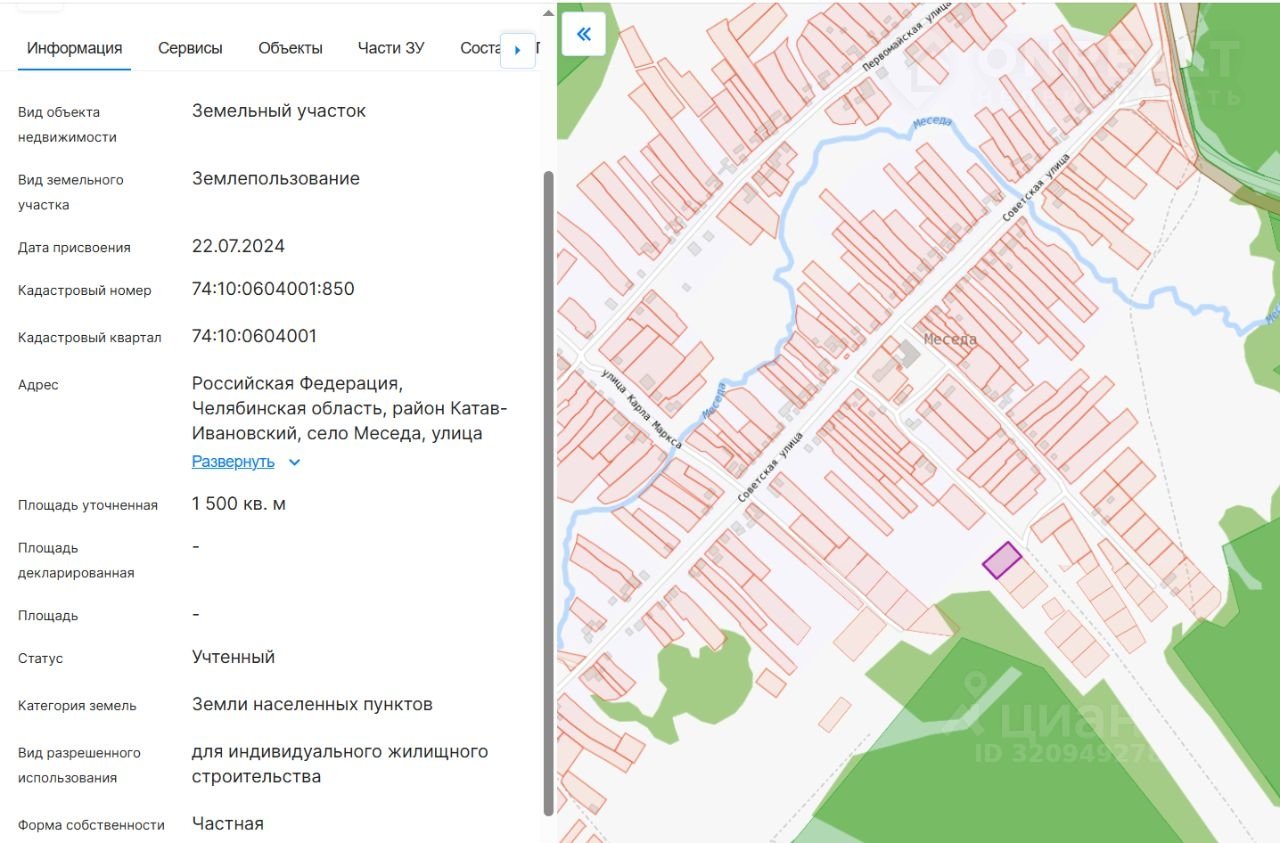Click the Меседа village label on map
Screen dimensions: 1280x843
[950, 339]
